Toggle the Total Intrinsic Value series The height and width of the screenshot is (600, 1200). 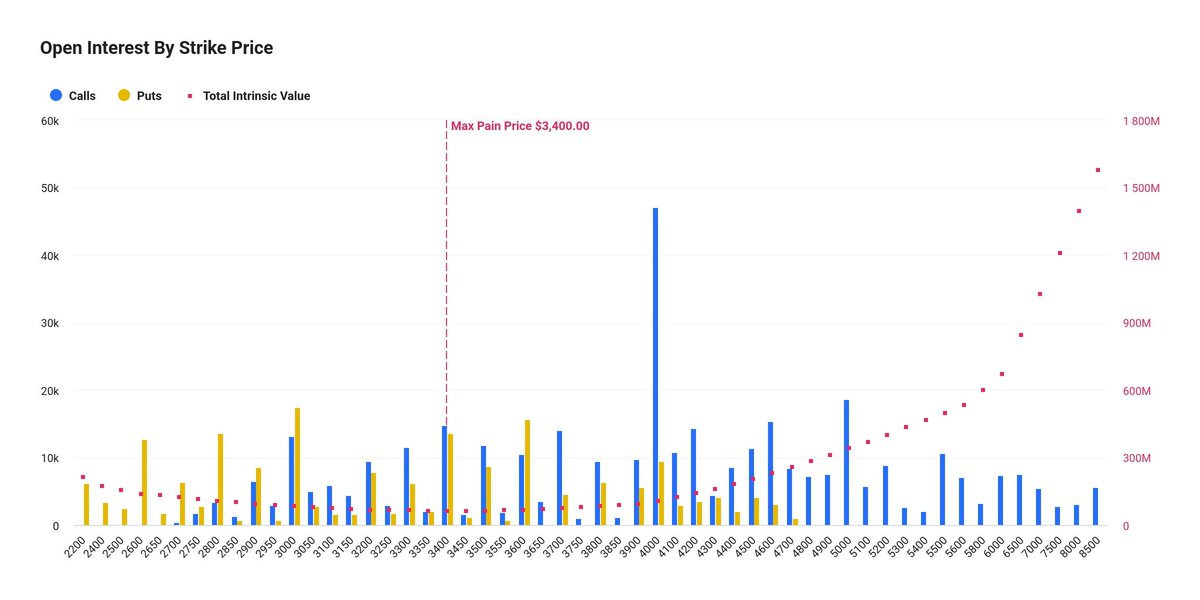(x=247, y=95)
